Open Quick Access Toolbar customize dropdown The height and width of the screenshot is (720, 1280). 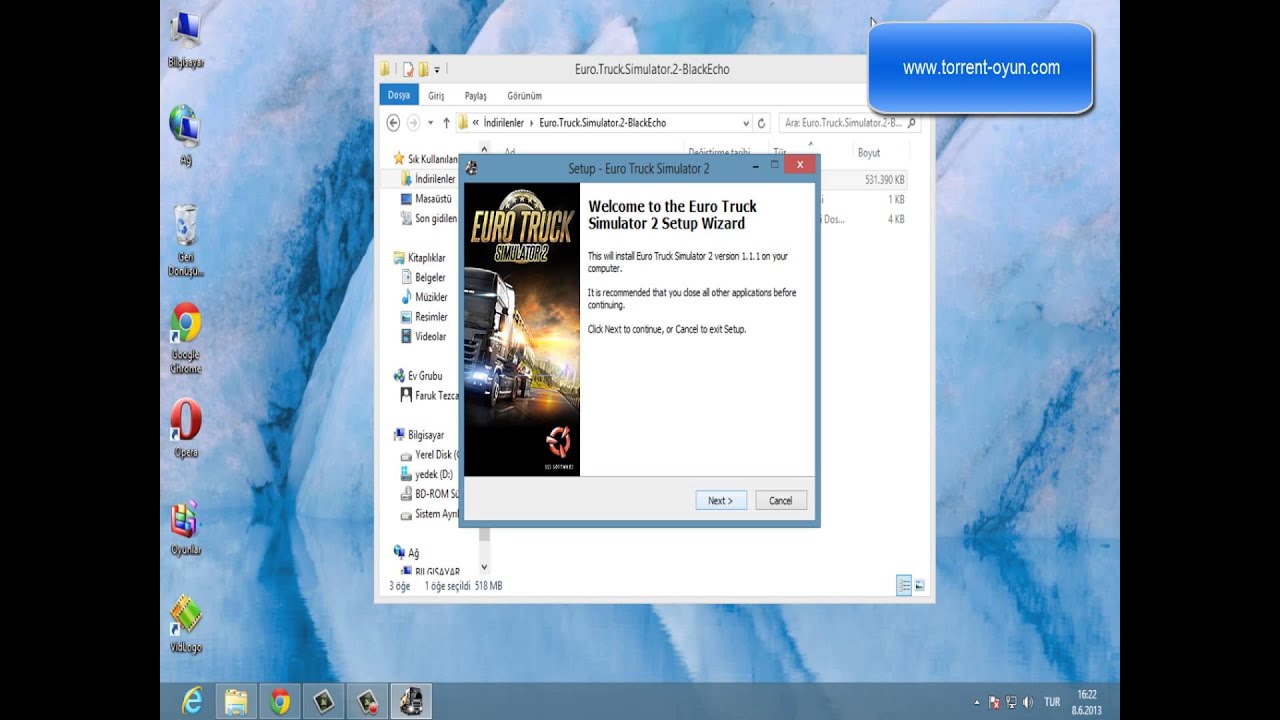(x=437, y=69)
